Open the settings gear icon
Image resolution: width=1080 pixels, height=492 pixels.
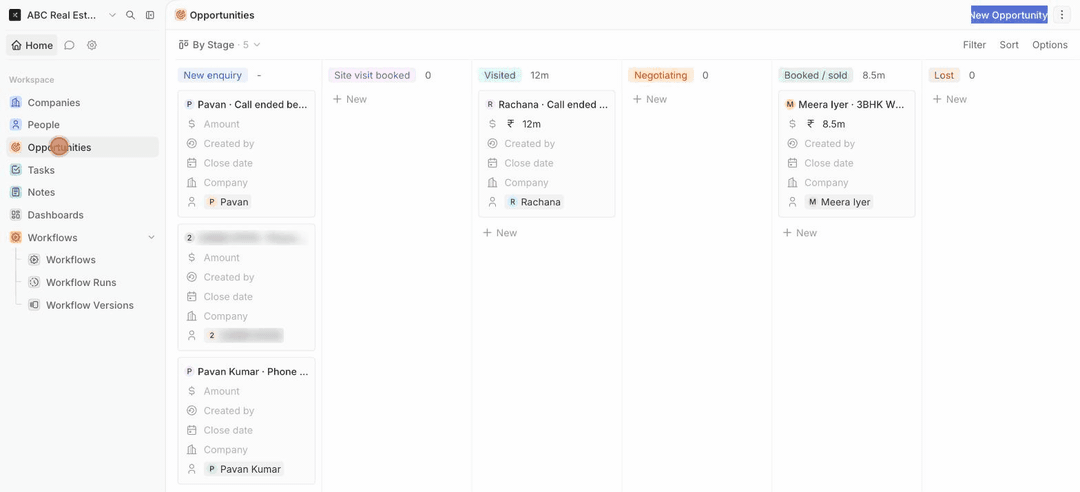[92, 45]
